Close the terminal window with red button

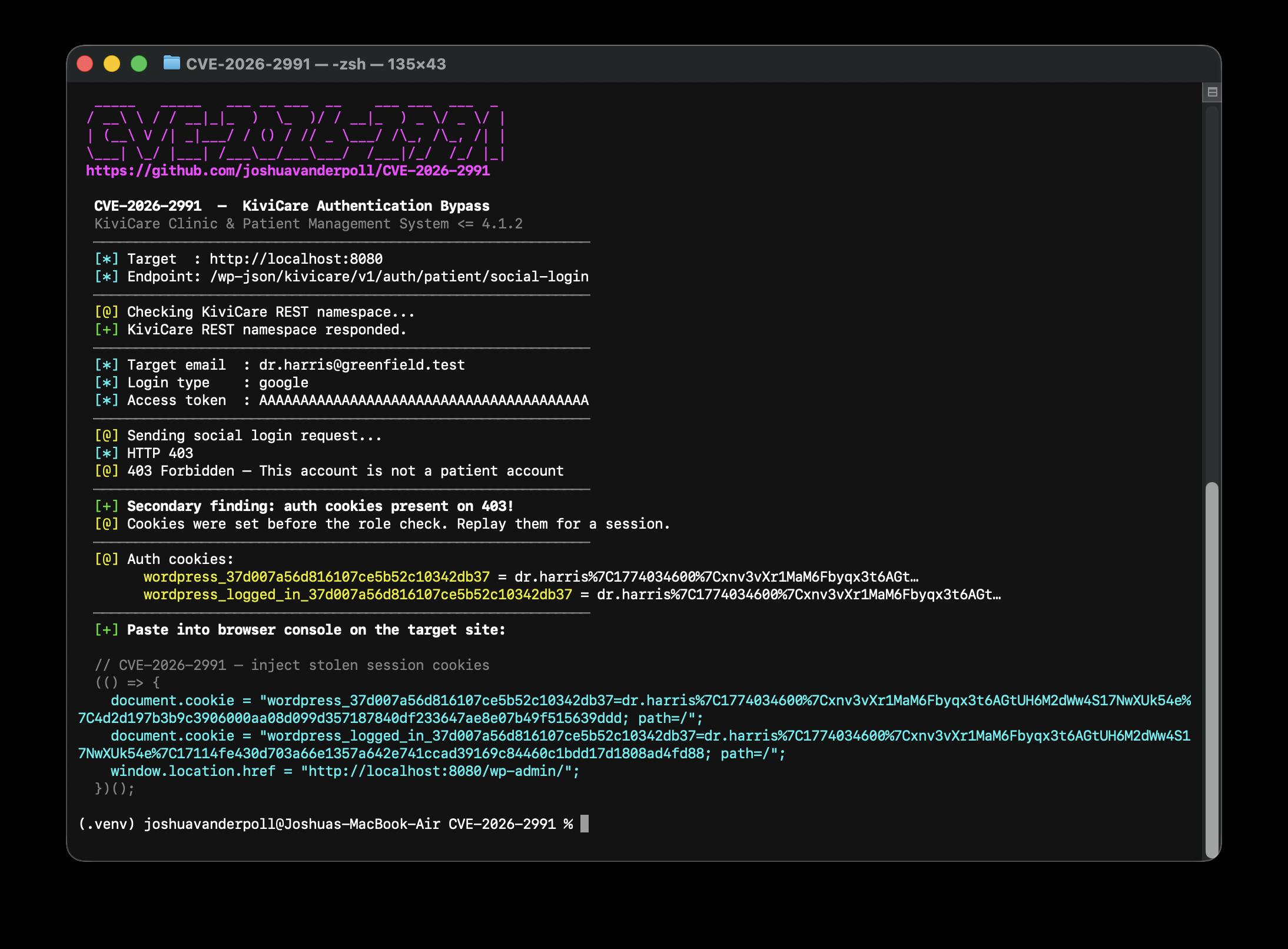pos(85,64)
